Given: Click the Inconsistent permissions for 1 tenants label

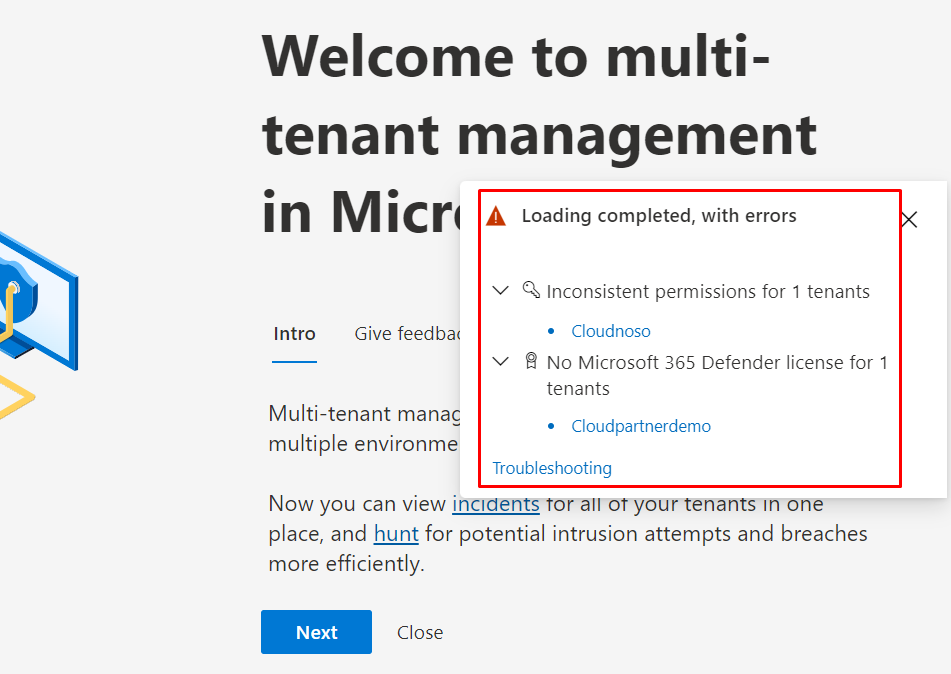Looking at the screenshot, I should [708, 291].
